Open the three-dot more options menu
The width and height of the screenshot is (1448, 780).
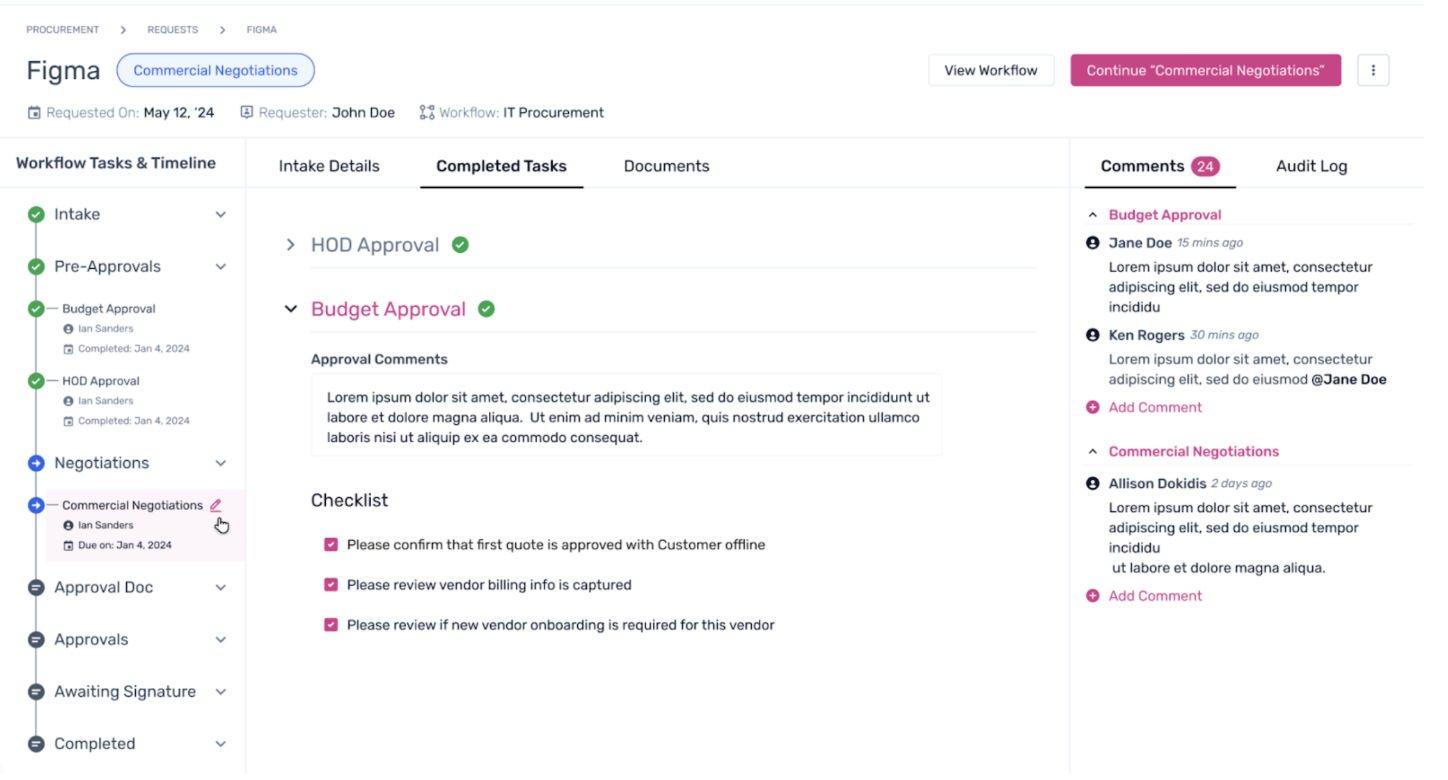[1373, 70]
